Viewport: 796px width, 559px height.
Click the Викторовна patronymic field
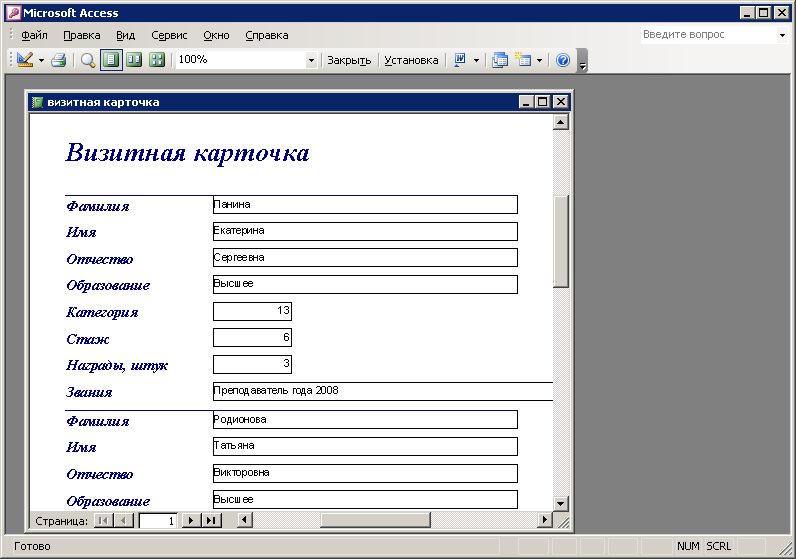click(x=365, y=473)
